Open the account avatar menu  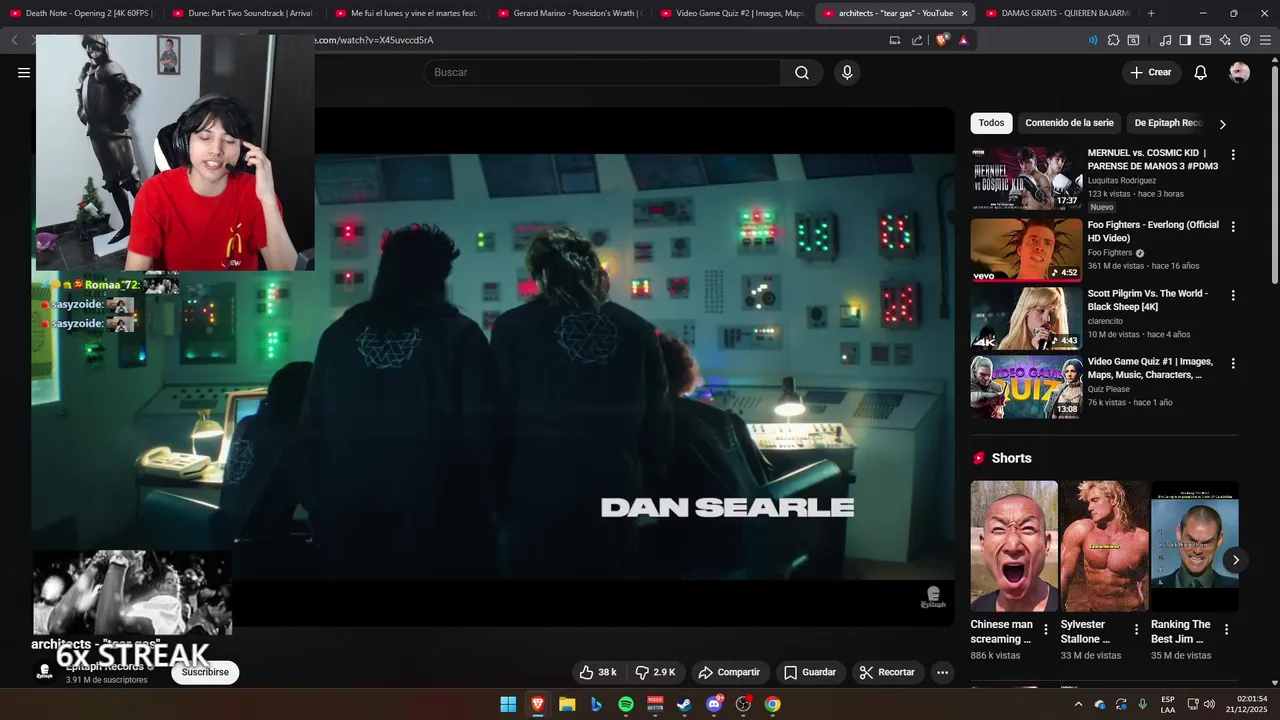pos(1239,72)
